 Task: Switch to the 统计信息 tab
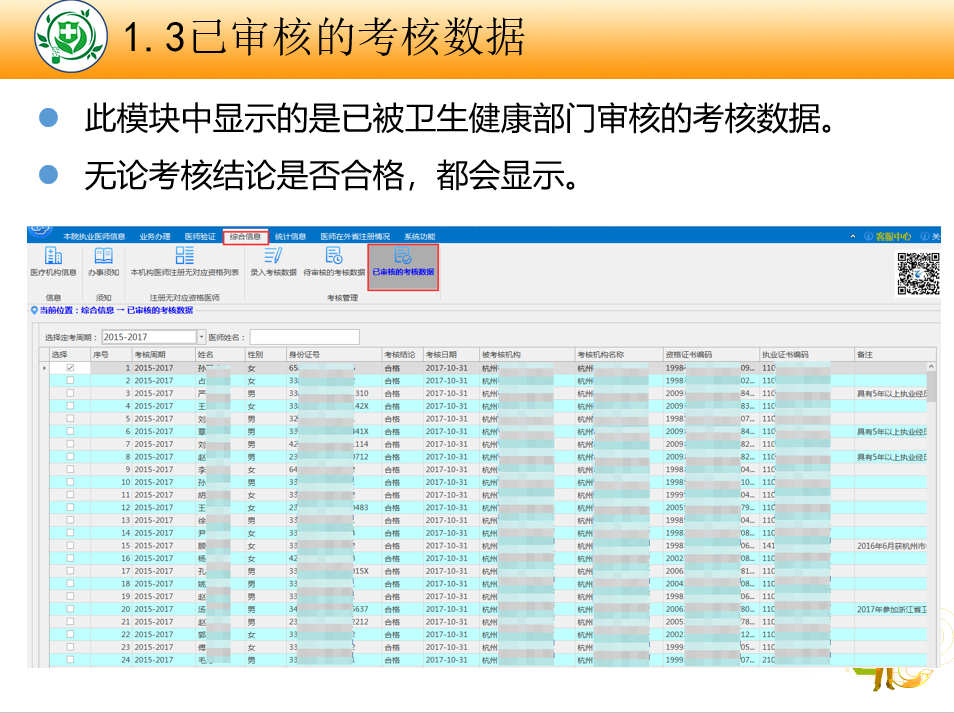290,237
